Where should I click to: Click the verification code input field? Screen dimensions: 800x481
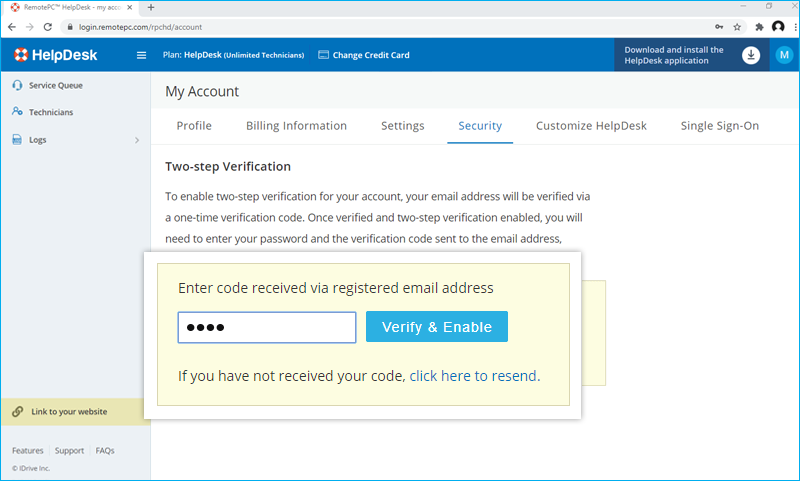(266, 328)
